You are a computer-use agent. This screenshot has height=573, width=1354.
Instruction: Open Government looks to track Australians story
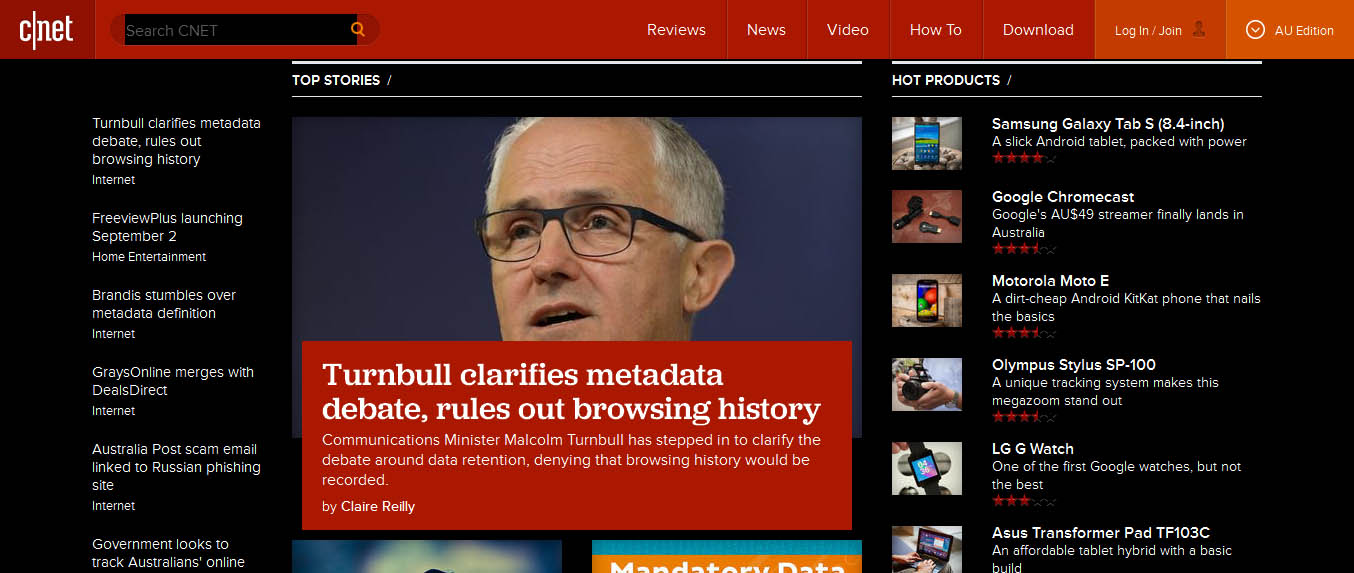tap(168, 553)
